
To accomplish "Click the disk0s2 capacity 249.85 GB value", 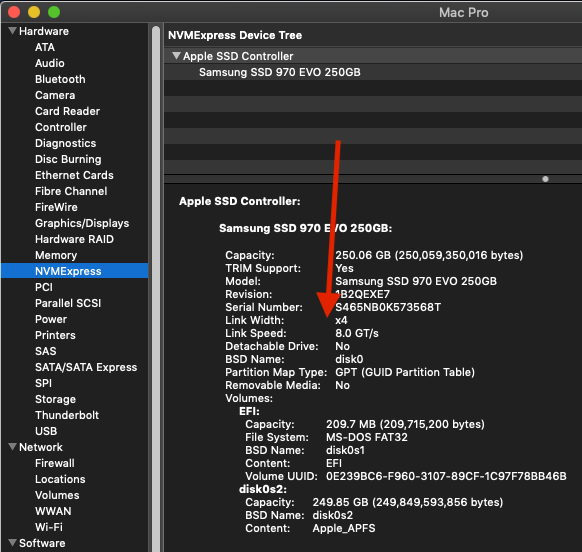I will tap(407, 502).
